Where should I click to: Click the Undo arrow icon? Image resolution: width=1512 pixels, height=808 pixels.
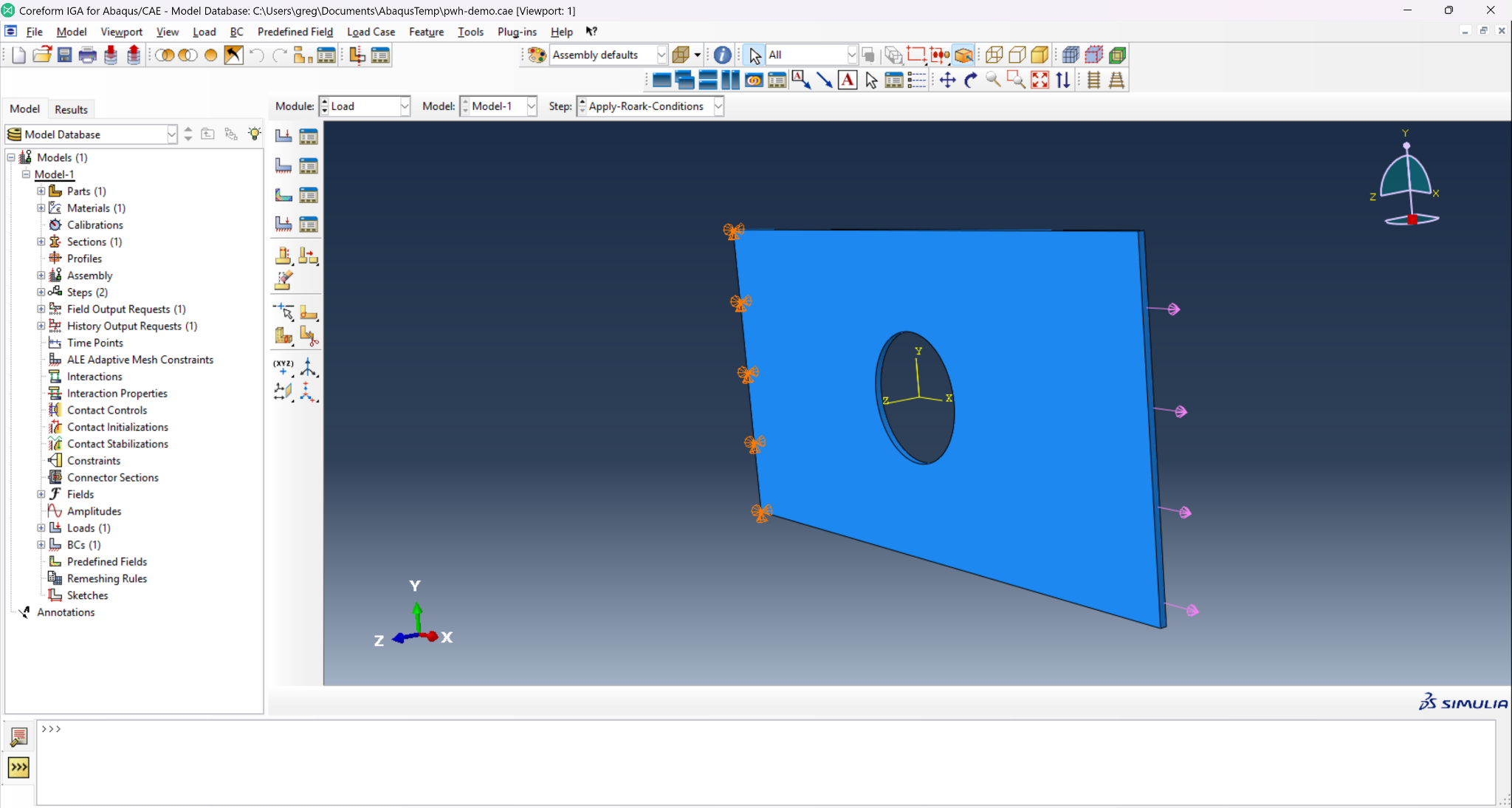[x=256, y=55]
